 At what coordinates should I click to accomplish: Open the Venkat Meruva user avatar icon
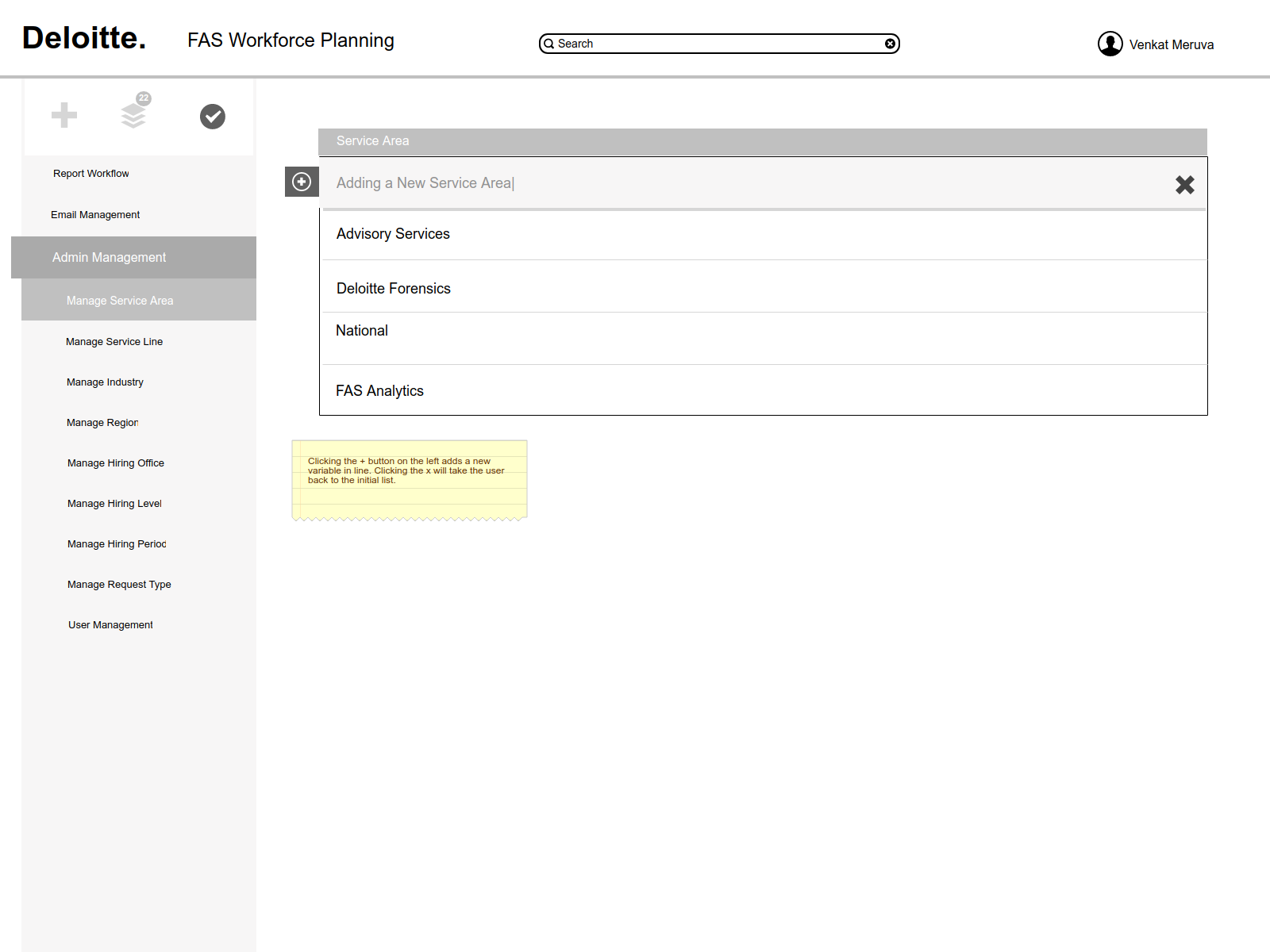pyautogui.click(x=1110, y=44)
